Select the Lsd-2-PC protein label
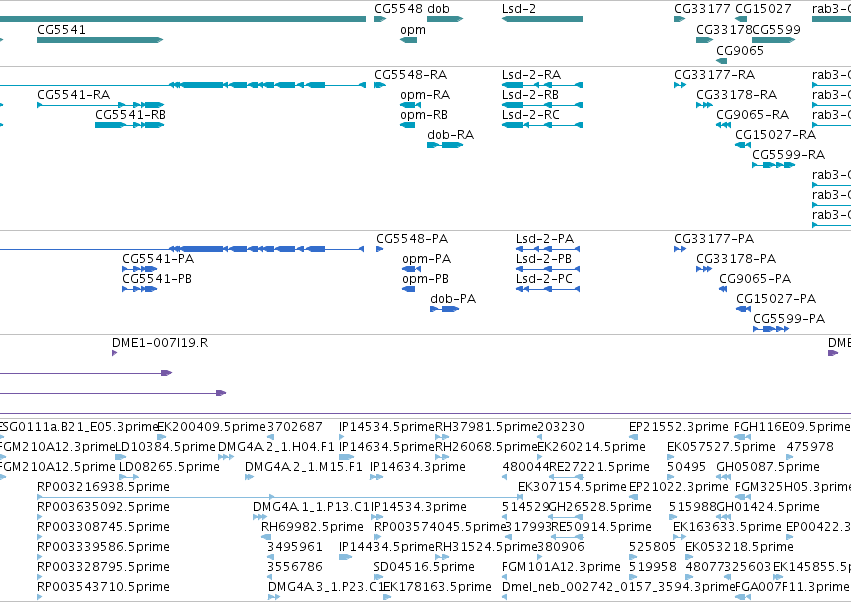 tap(544, 278)
